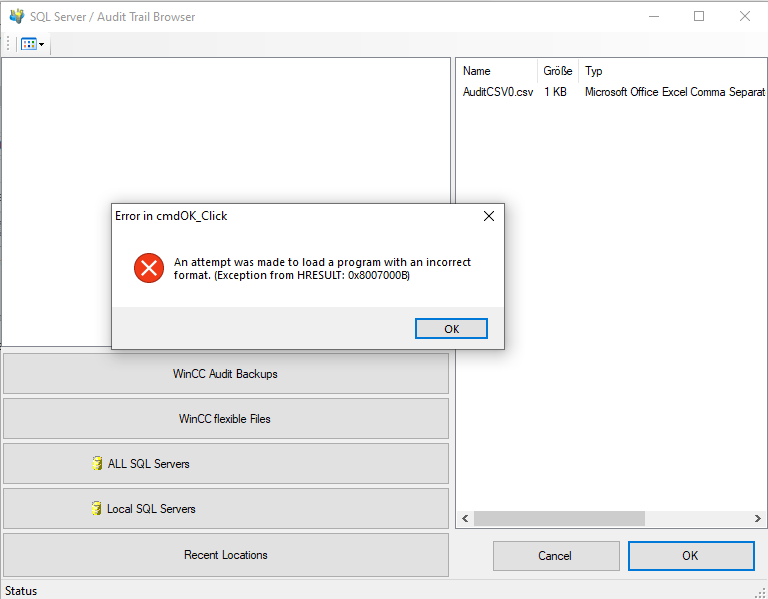Click the horizontal scrollbar thumb in file list
Screen dimensions: 768x599
(x=559, y=519)
